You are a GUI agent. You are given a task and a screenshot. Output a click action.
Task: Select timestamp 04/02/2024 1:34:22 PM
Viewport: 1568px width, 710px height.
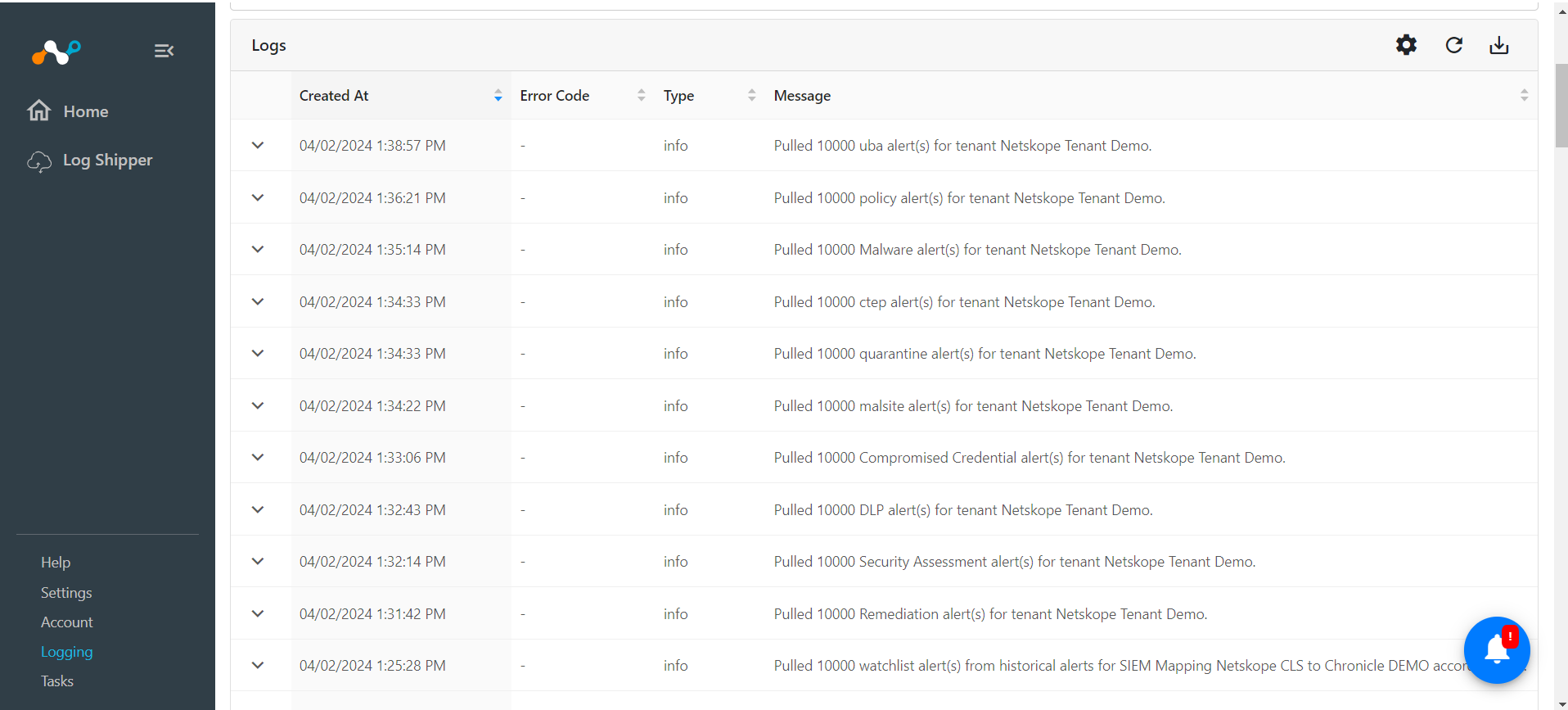coord(372,406)
